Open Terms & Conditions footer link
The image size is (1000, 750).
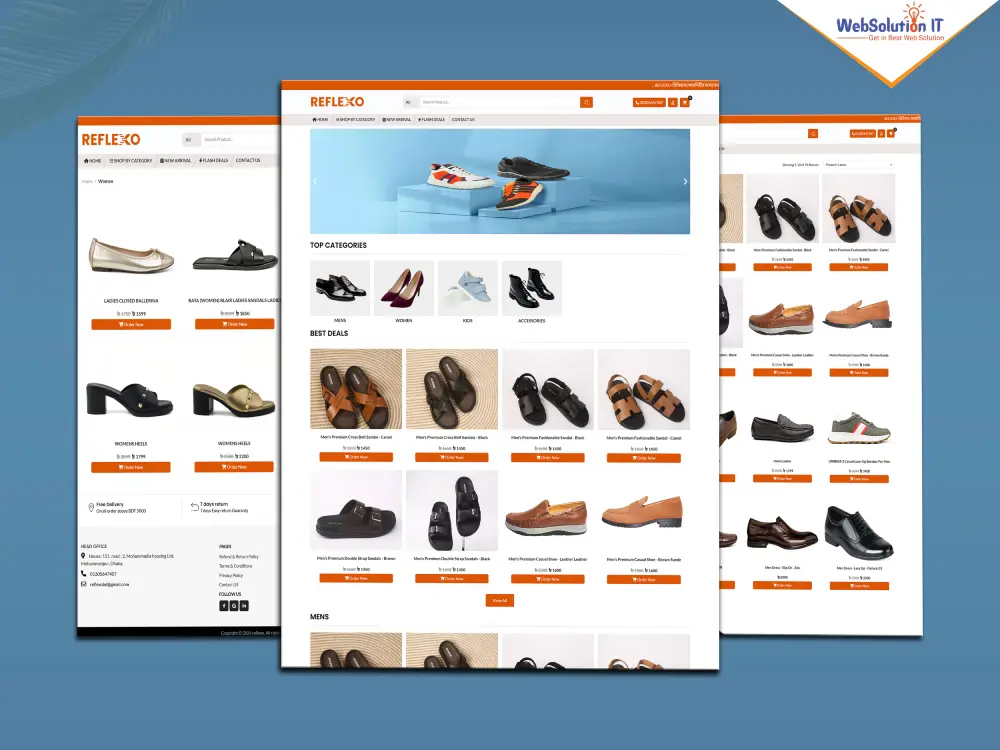tap(235, 566)
